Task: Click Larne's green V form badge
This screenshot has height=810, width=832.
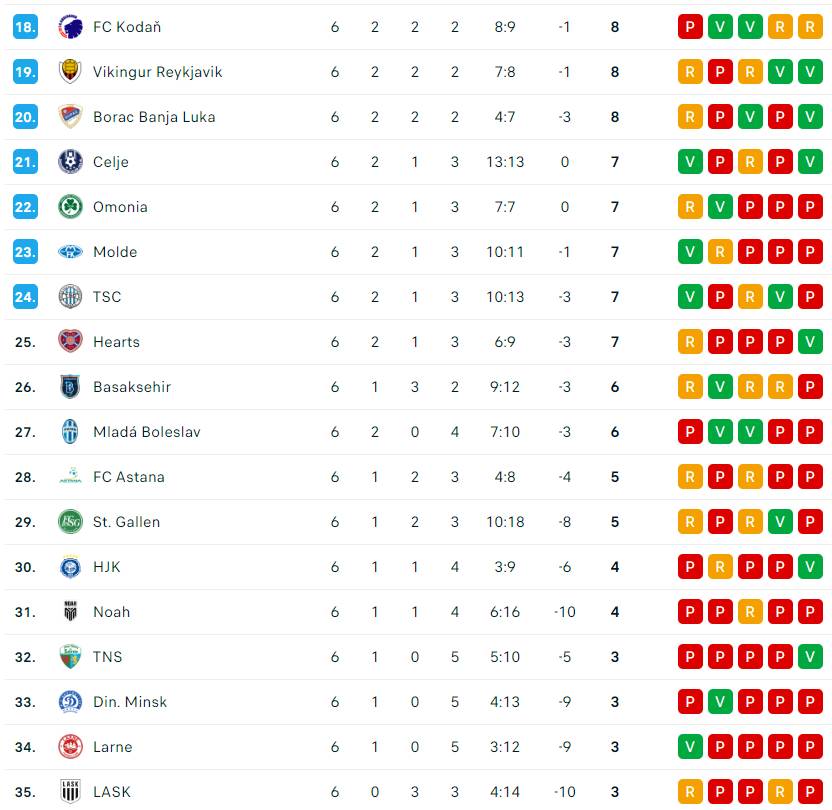Action: coord(690,747)
